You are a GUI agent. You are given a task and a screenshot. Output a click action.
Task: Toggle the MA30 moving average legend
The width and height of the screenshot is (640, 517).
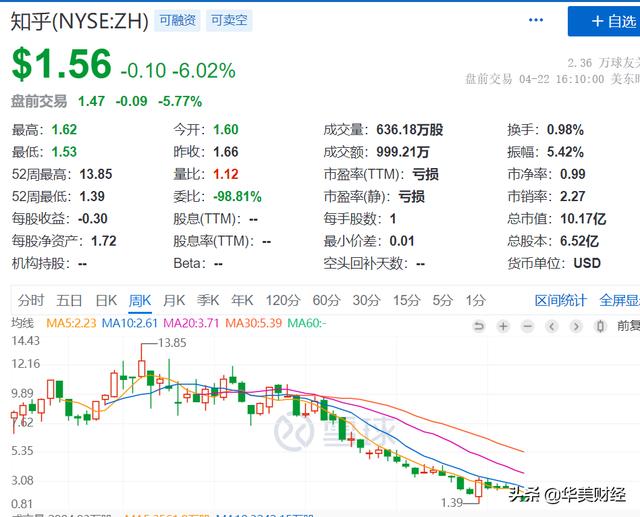[255, 323]
